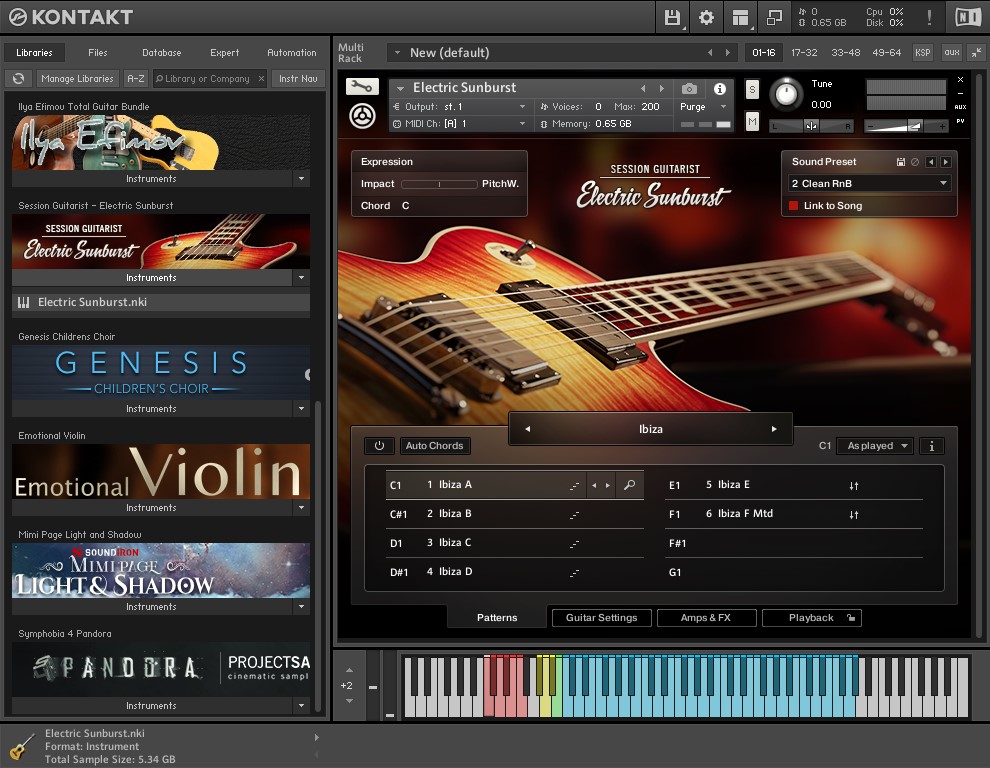
Task: Show rack page 17-32
Action: 804,52
